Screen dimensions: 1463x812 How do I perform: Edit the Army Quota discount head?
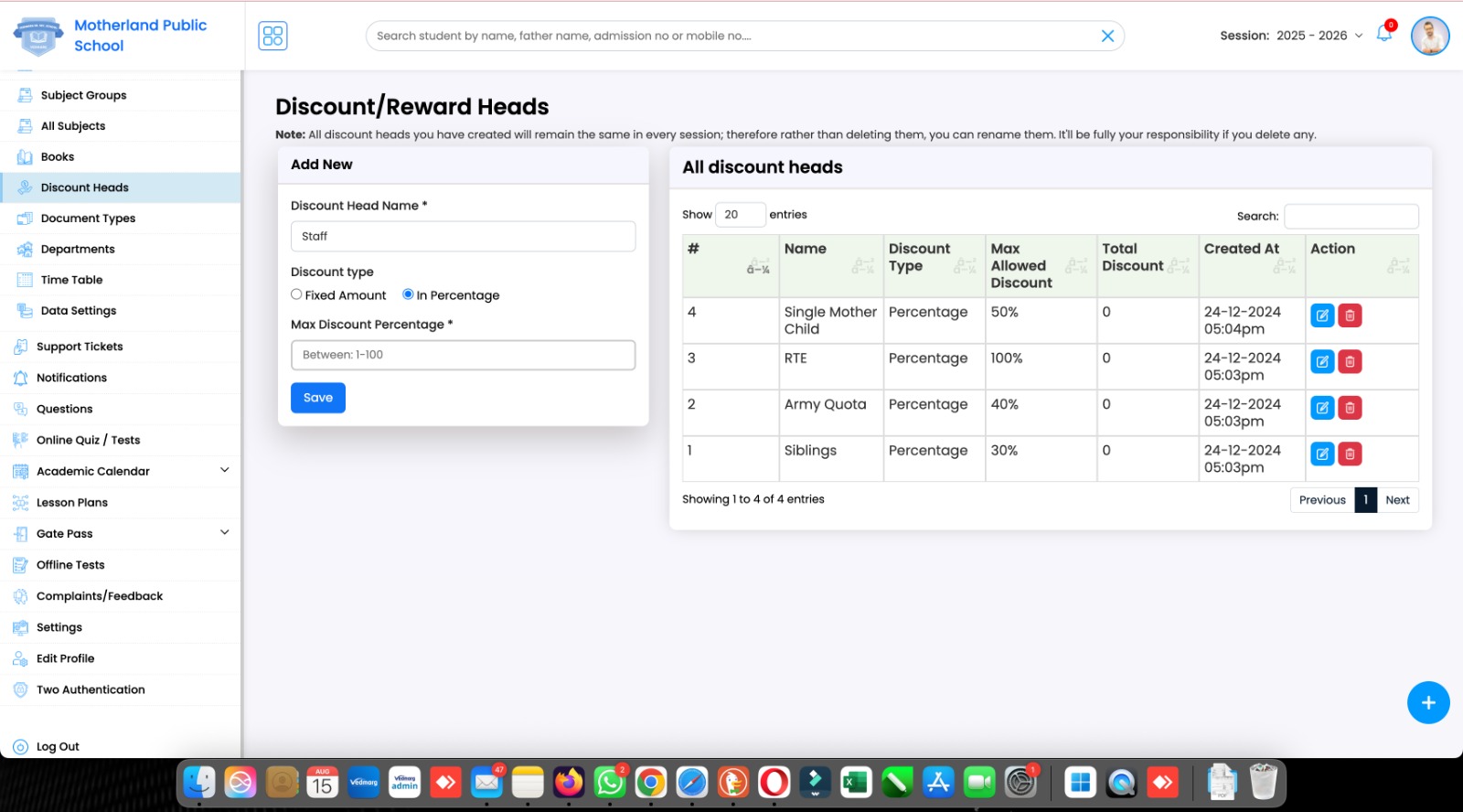coord(1322,408)
